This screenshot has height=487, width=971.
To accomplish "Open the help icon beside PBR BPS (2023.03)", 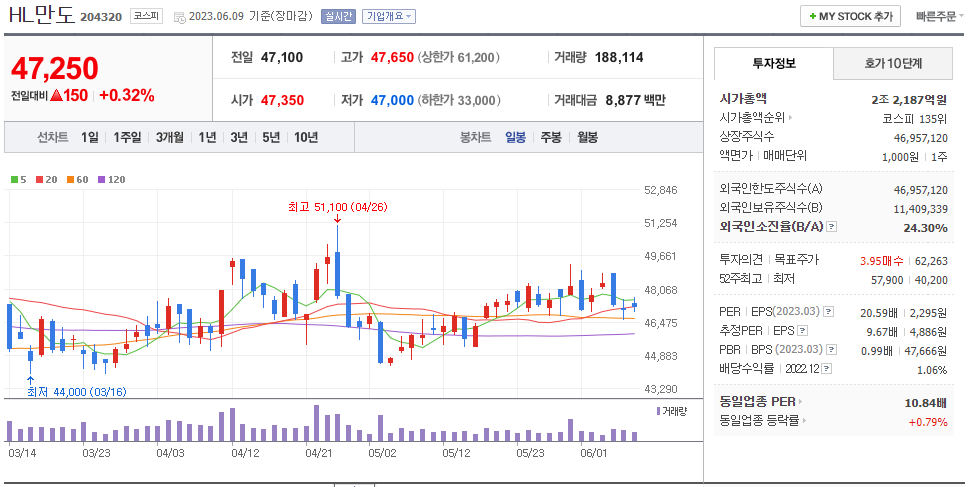I will coord(832,349).
